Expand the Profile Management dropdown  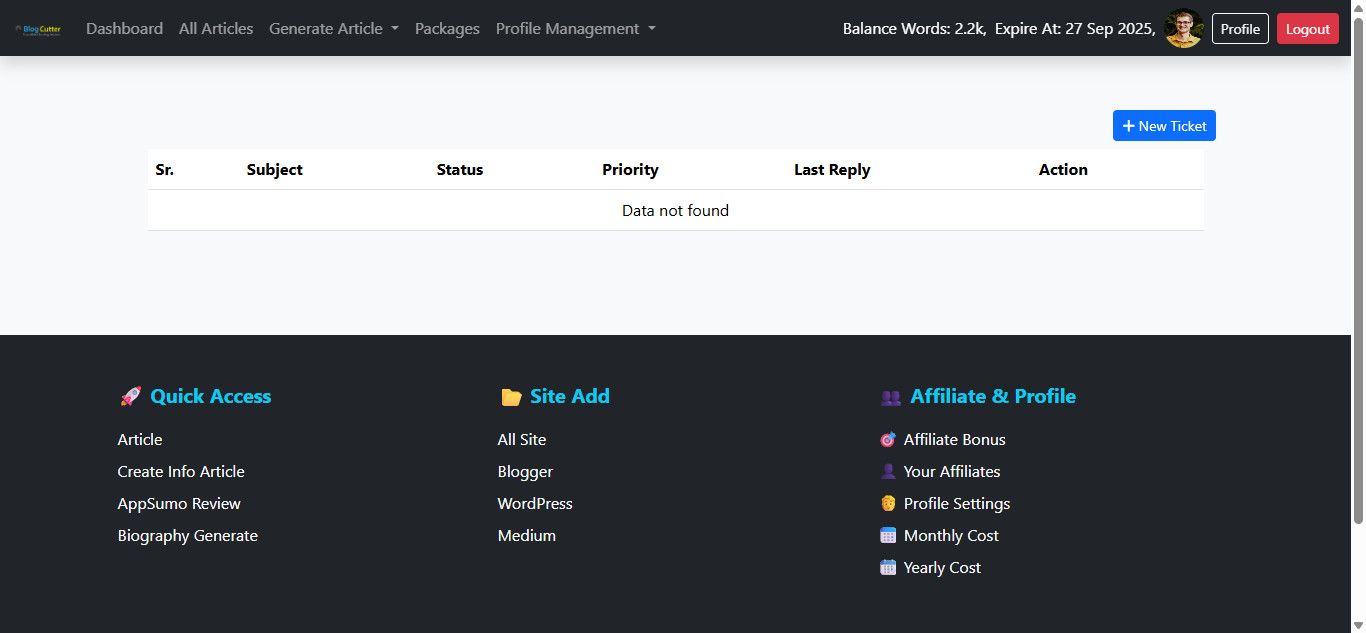pyautogui.click(x=575, y=29)
